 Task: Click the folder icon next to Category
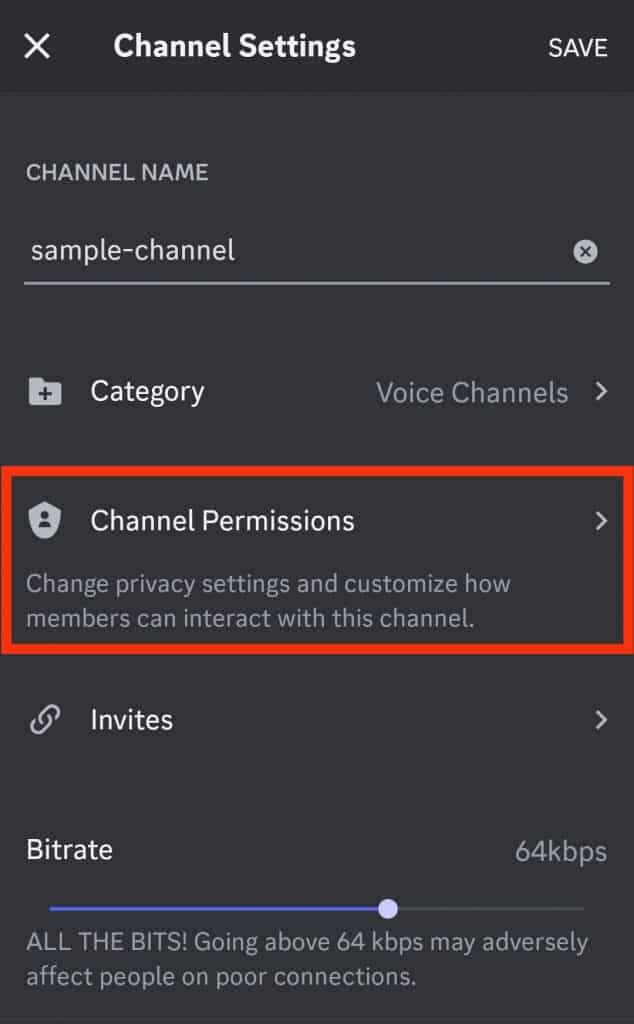pos(42,391)
